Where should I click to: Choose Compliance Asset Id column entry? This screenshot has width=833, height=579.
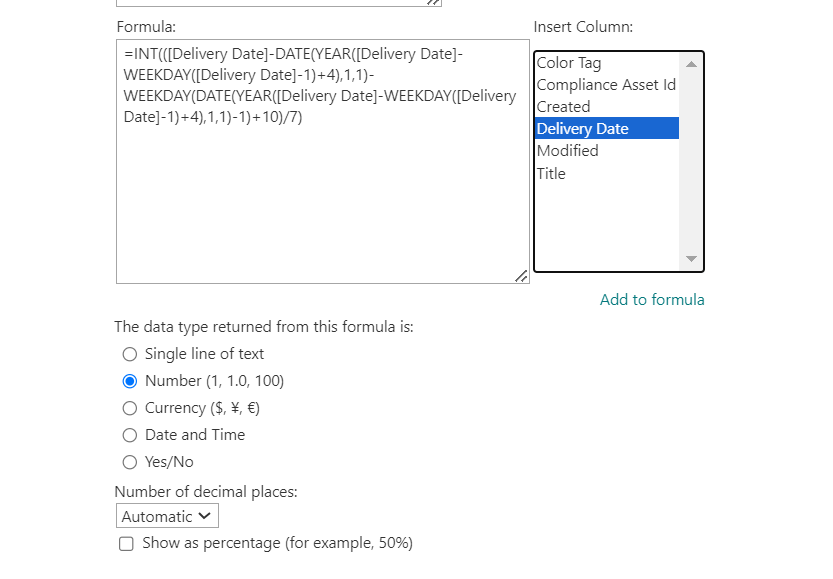[607, 84]
